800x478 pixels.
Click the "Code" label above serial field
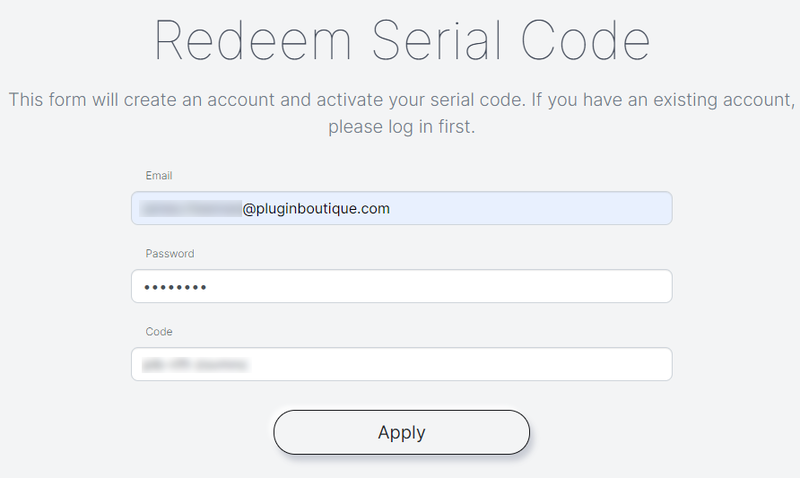coord(160,332)
